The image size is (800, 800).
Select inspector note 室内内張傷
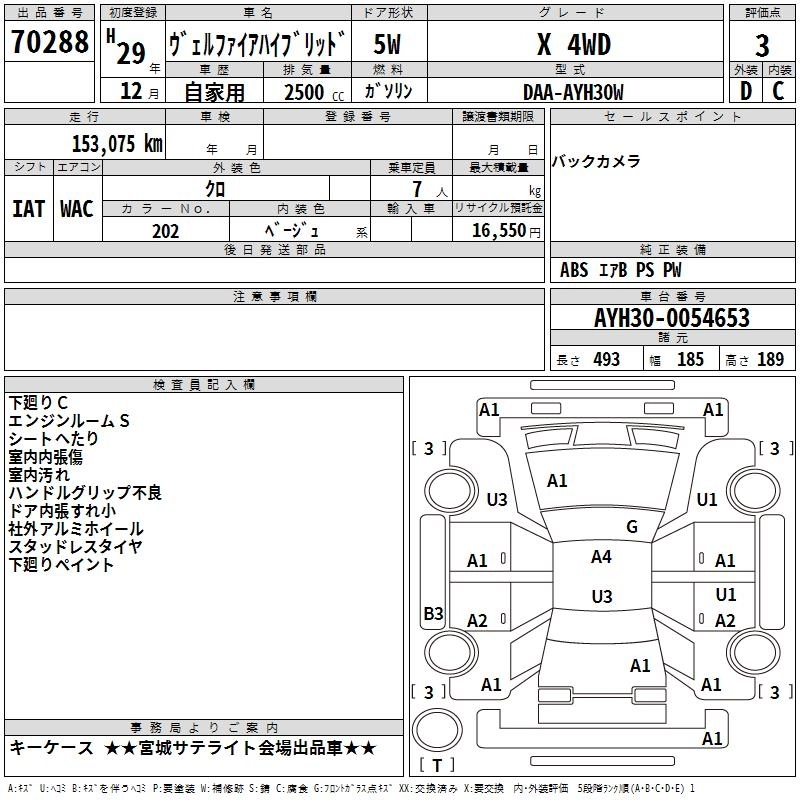click(45, 456)
